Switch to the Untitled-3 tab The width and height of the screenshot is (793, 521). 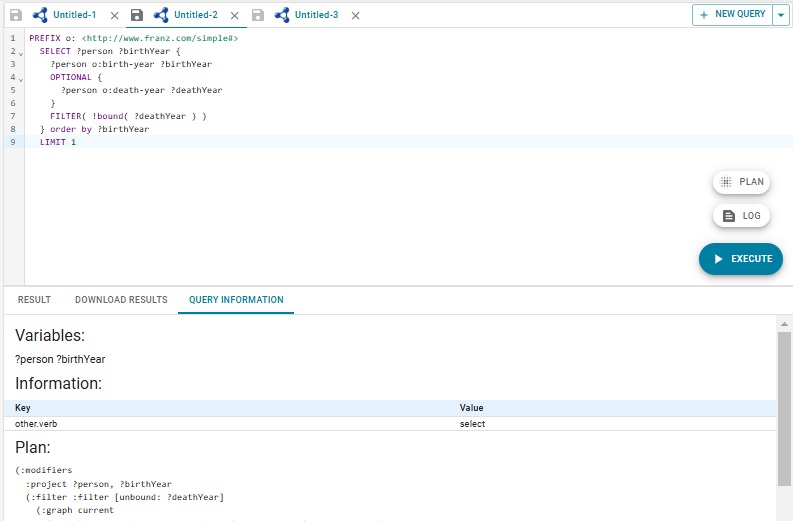pos(316,16)
